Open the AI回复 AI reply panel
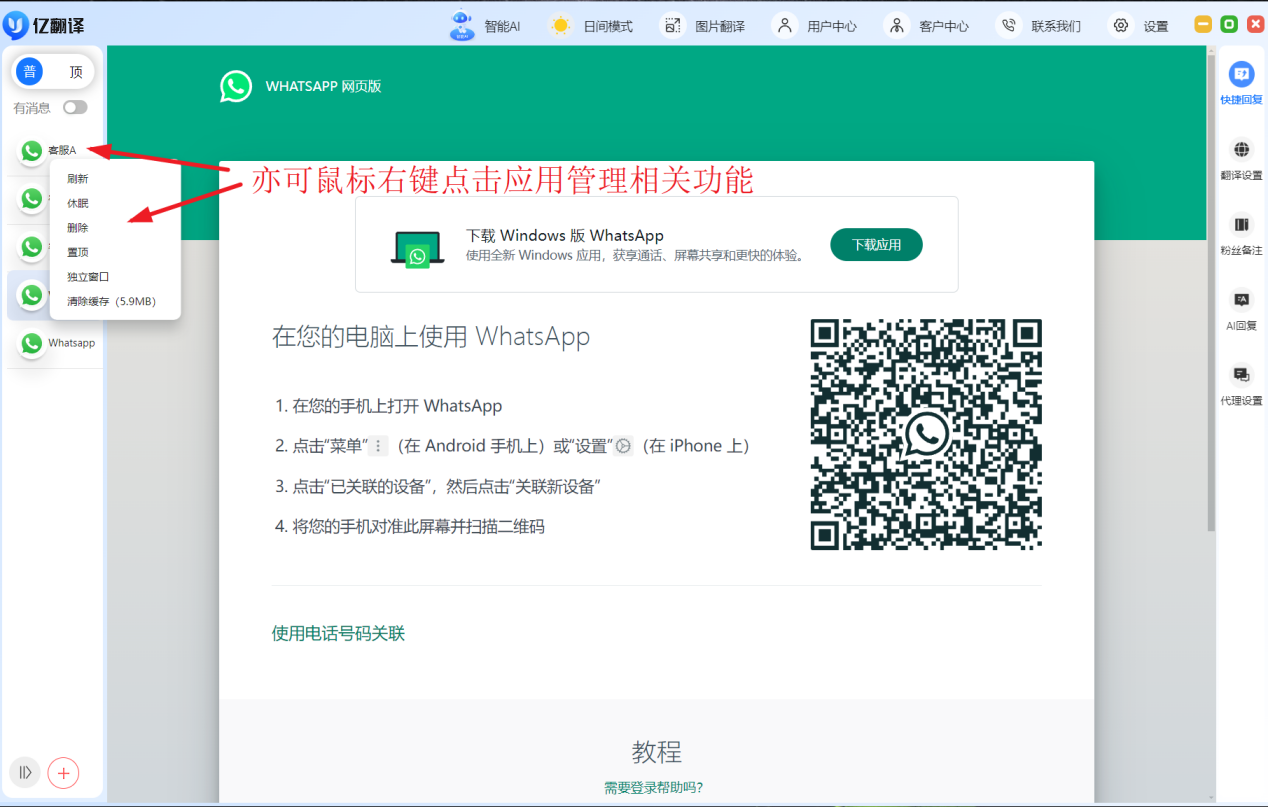This screenshot has width=1268, height=807. (1240, 311)
